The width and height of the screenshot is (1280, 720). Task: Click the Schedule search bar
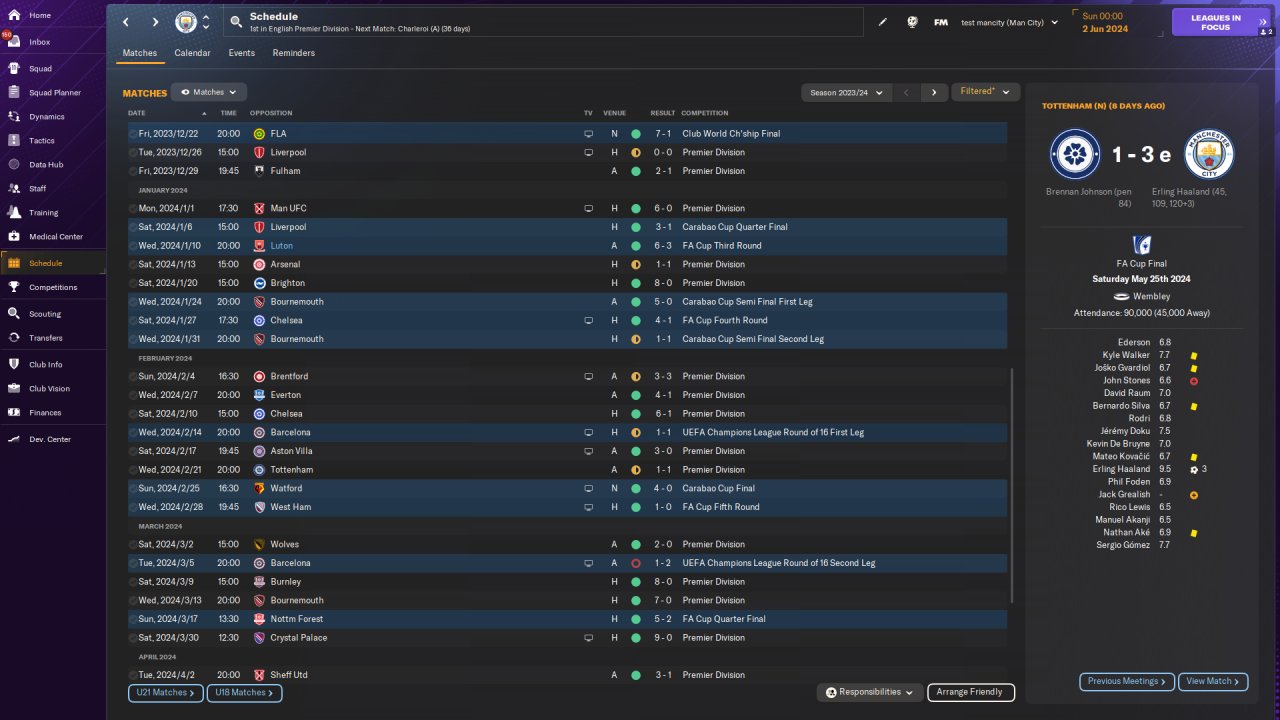click(x=545, y=22)
